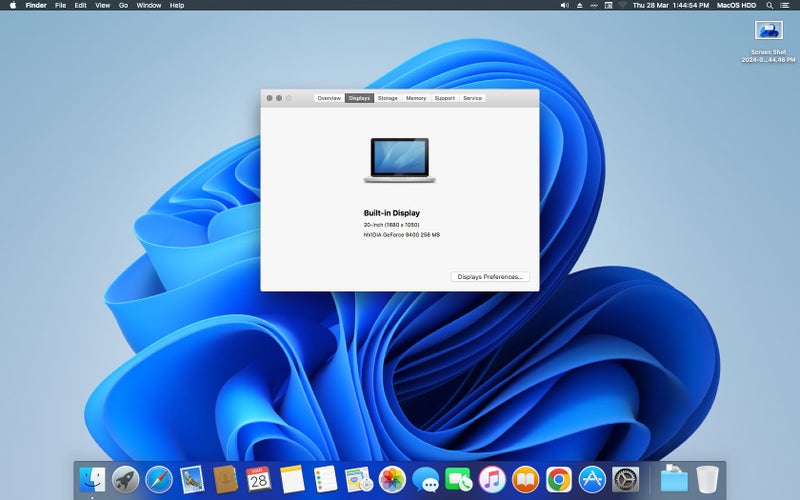Open System Preferences gear in dock
This screenshot has width=800, height=500.
[625, 480]
